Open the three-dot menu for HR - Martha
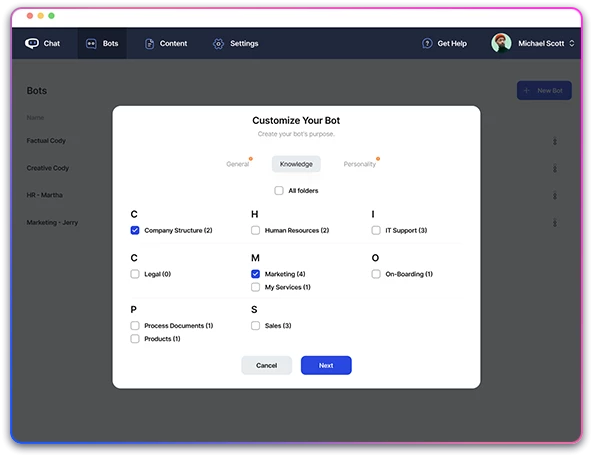Image resolution: width=593 pixels, height=457 pixels. click(555, 196)
